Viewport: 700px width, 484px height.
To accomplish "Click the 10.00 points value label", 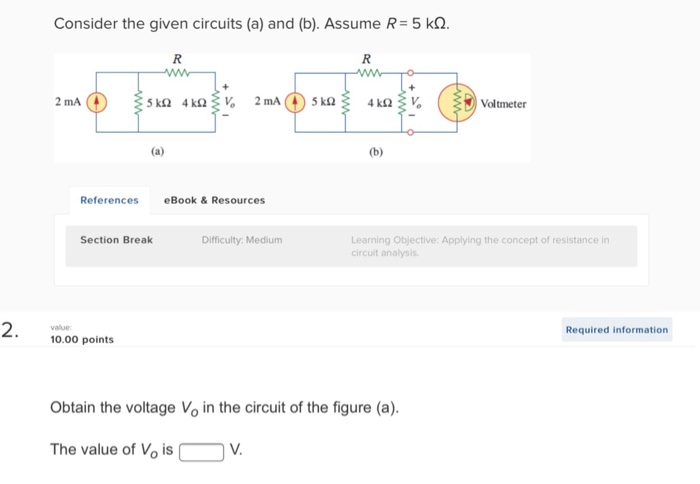I will pyautogui.click(x=82, y=340).
